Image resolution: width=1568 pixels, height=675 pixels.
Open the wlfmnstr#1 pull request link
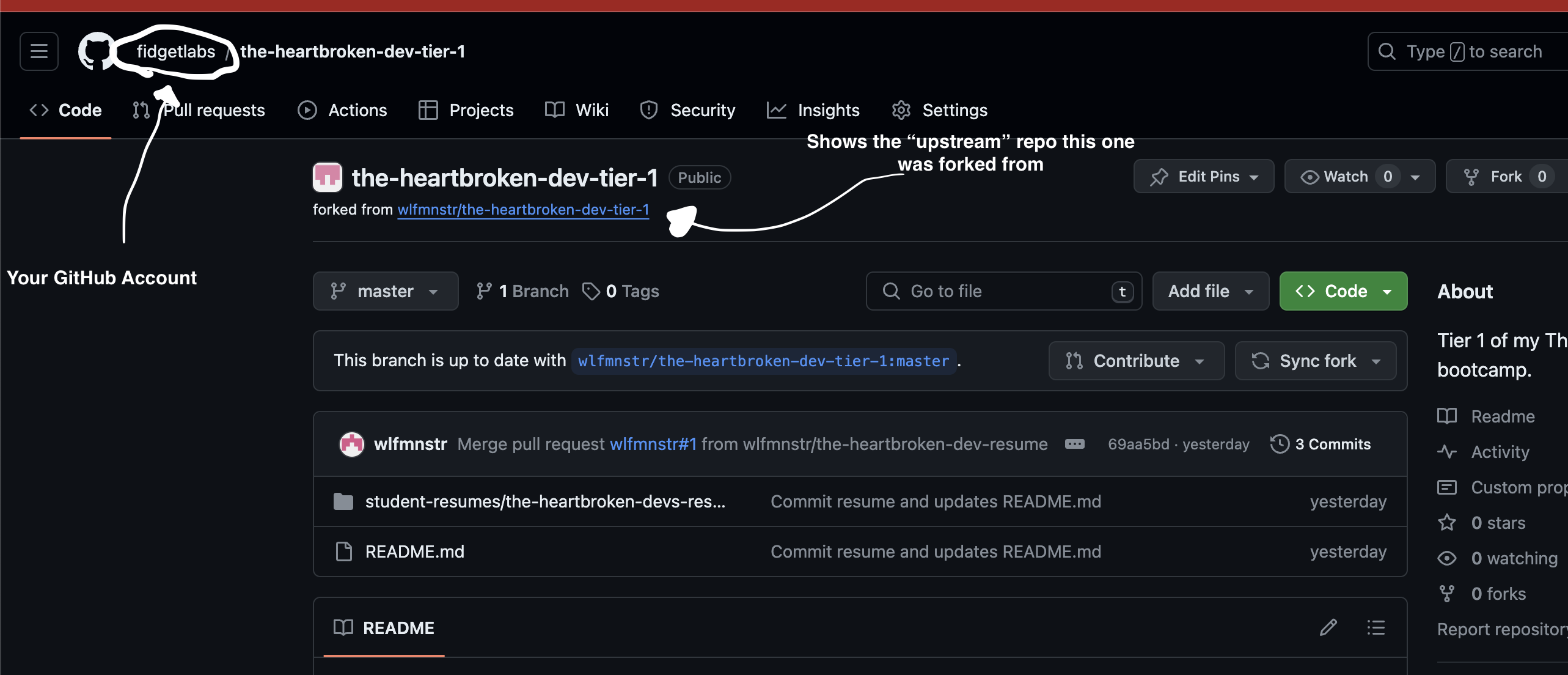pos(653,444)
